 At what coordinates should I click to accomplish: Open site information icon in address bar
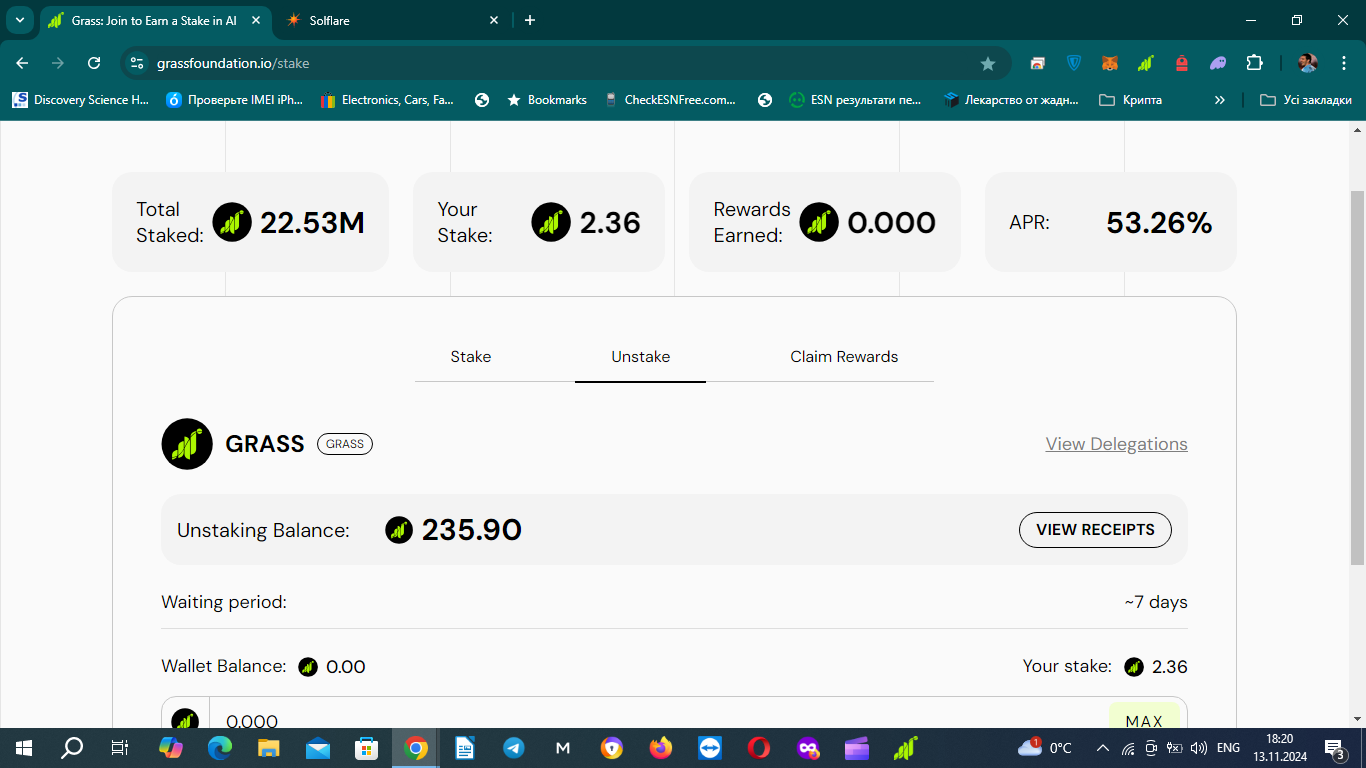(138, 63)
